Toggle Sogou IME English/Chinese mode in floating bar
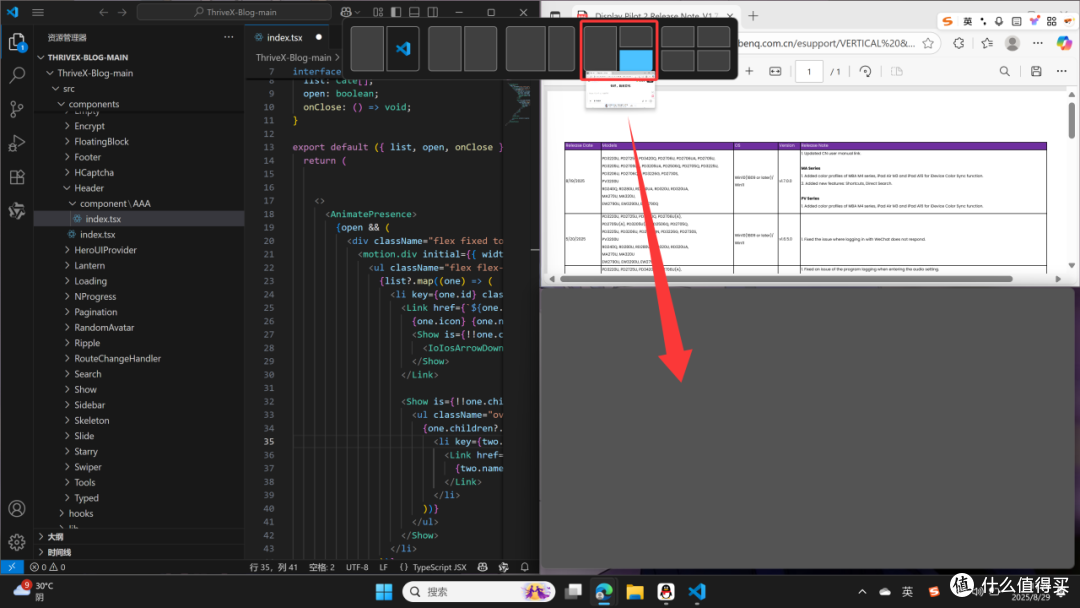This screenshot has width=1080, height=608. point(967,21)
